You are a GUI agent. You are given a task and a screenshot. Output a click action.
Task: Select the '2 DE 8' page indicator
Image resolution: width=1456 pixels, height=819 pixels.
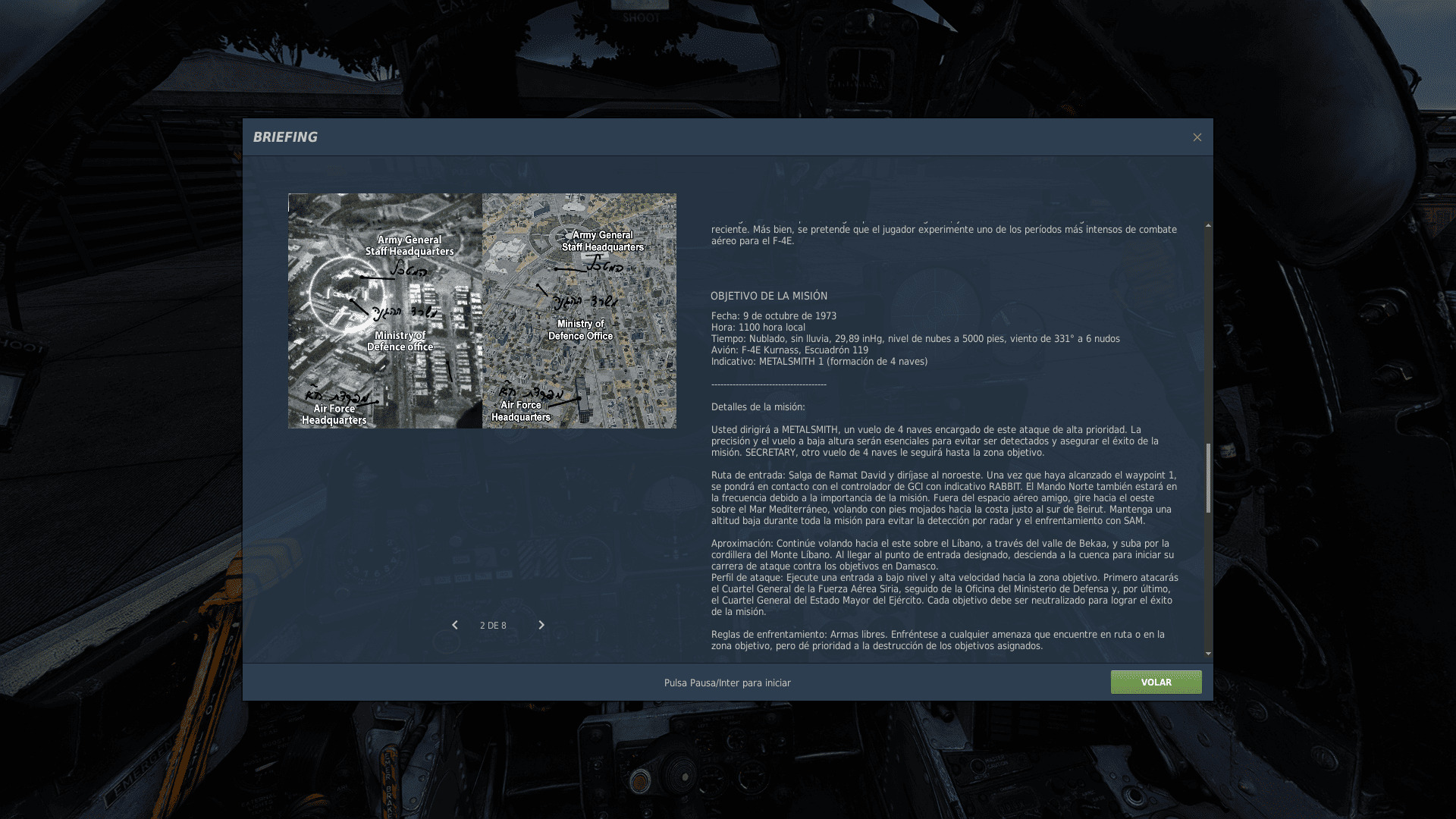[x=493, y=625]
